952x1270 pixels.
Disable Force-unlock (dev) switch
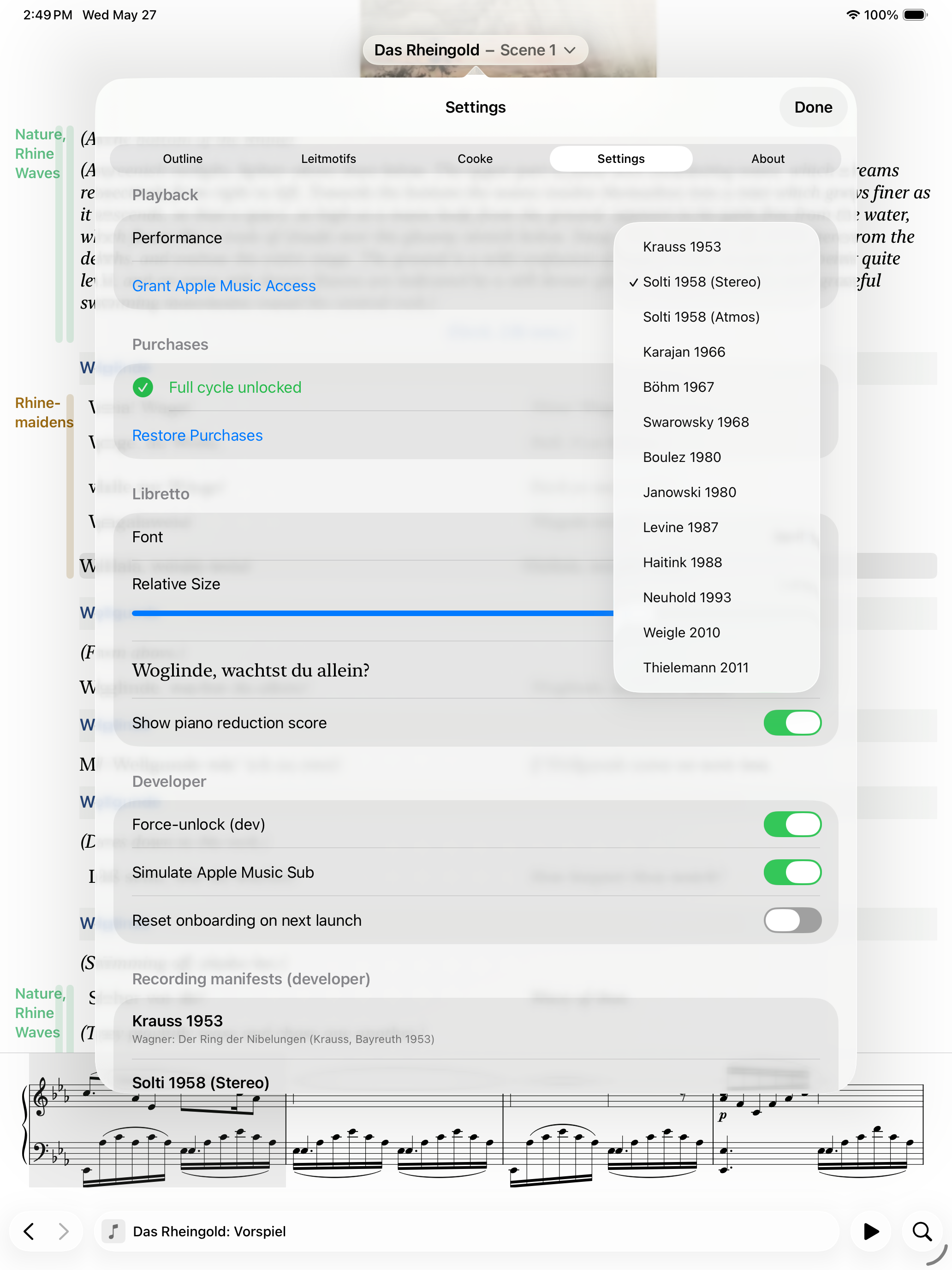[x=792, y=824]
